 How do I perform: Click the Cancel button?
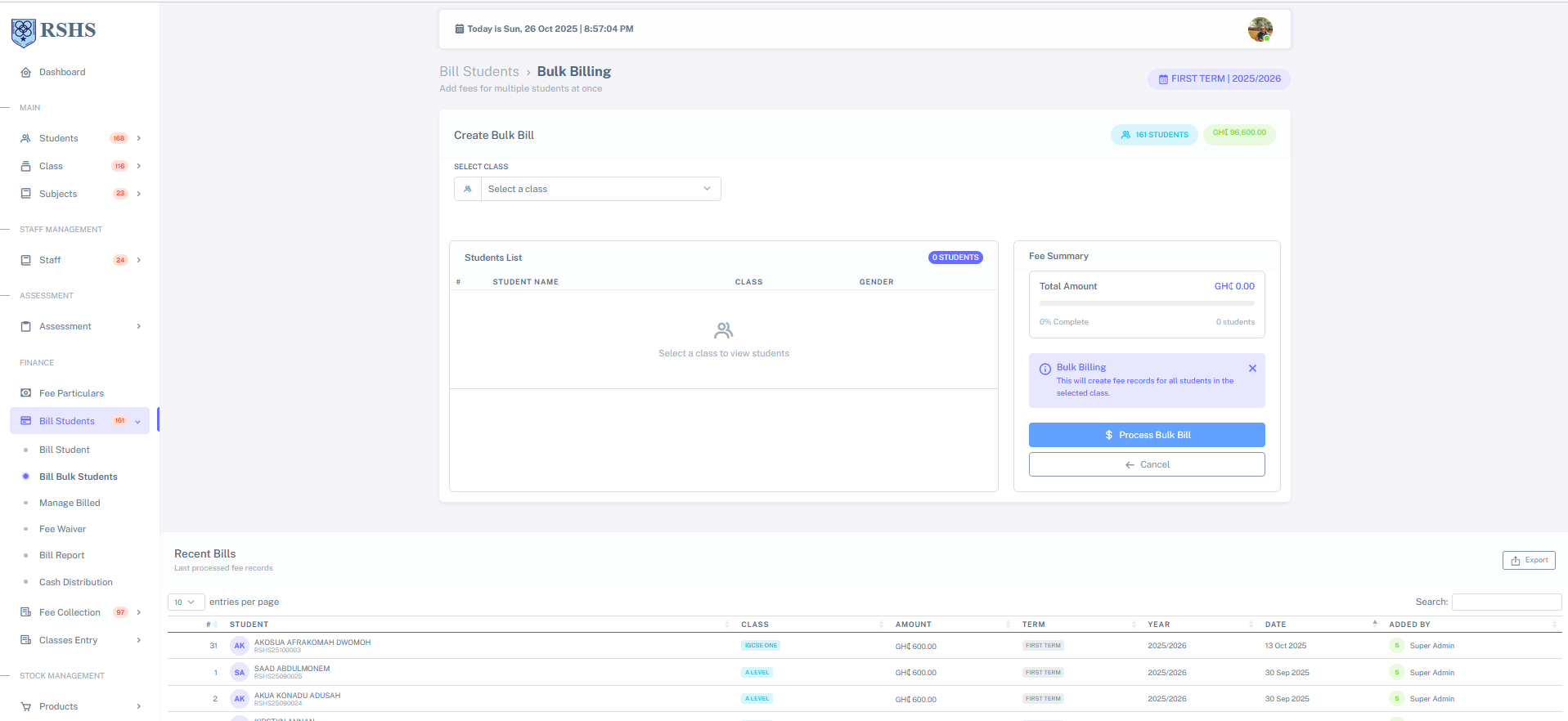[1147, 464]
